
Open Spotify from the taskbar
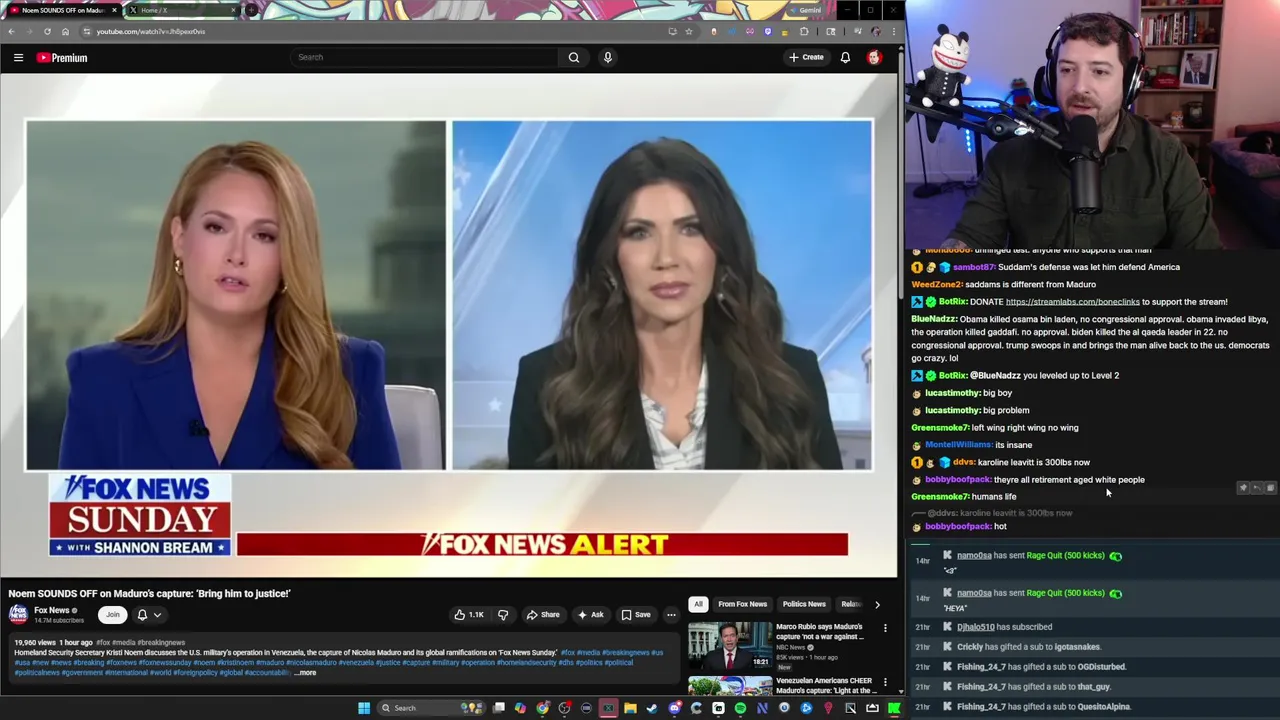[x=740, y=708]
